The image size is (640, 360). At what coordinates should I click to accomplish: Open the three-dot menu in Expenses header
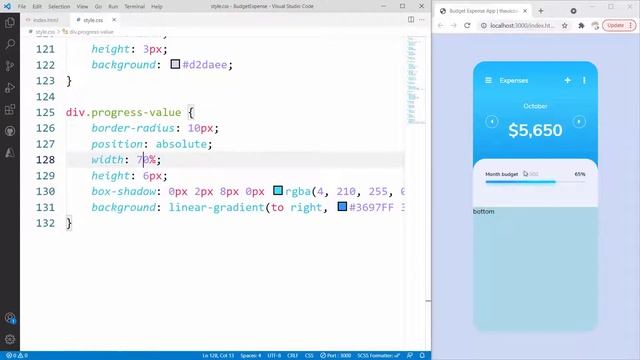(x=584, y=80)
